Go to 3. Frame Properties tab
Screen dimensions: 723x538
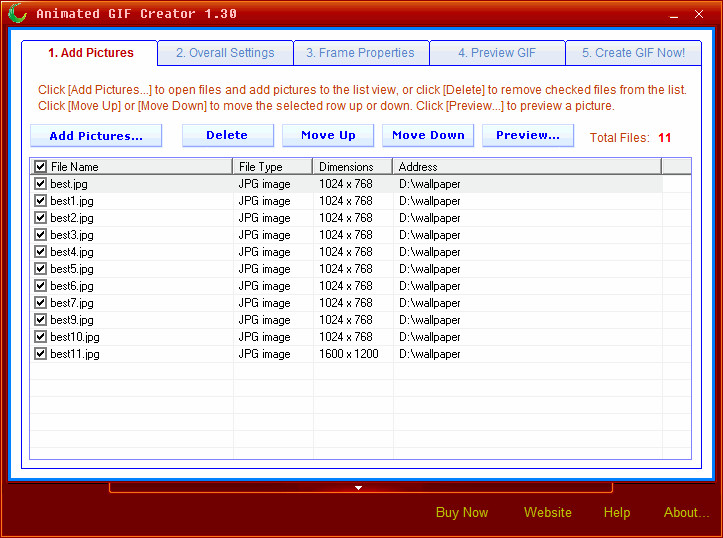coord(361,53)
